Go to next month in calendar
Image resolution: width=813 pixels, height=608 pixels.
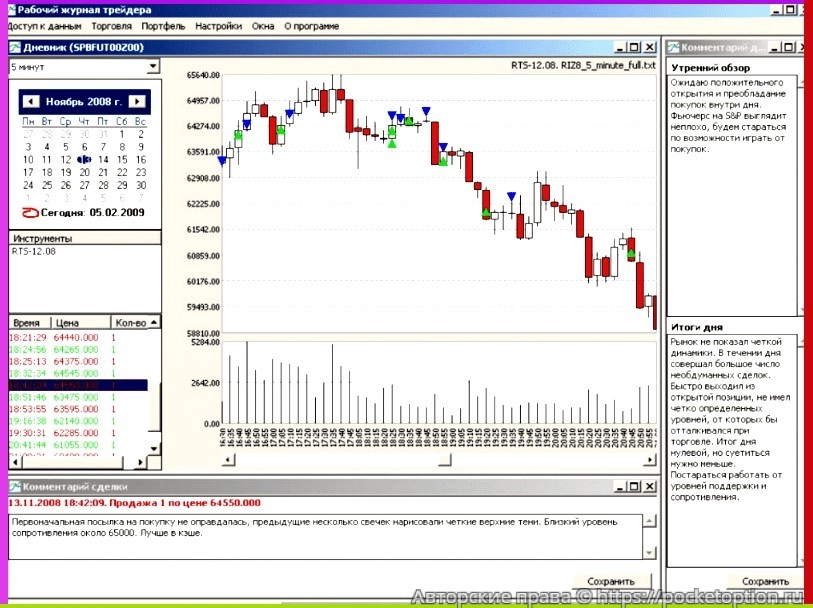[135, 102]
